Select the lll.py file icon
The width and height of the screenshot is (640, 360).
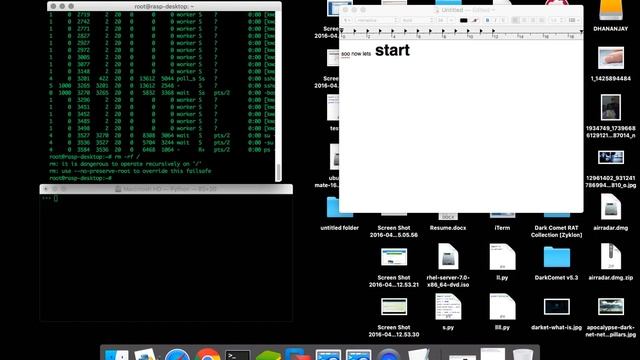[502, 307]
